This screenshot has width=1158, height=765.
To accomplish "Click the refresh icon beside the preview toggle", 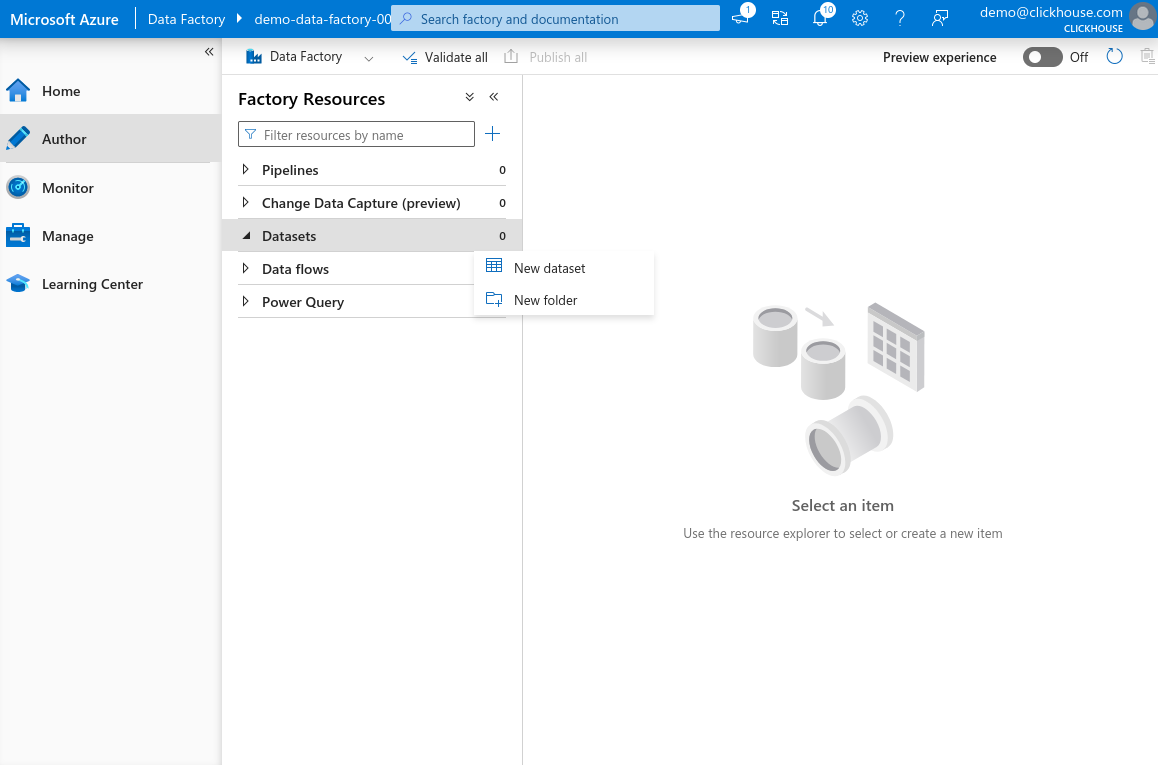I will coord(1115,57).
